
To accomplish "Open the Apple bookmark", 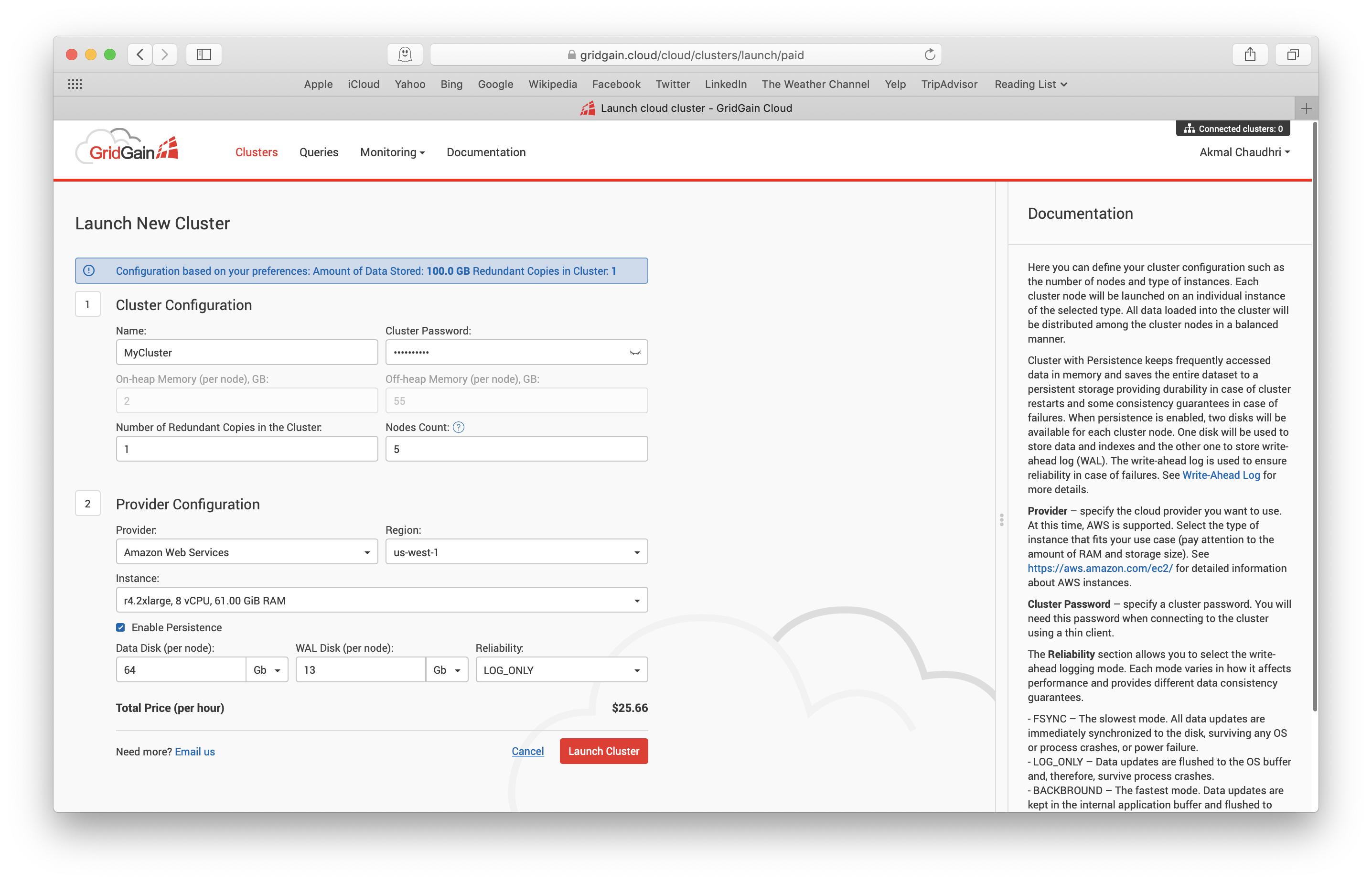I will coord(318,84).
